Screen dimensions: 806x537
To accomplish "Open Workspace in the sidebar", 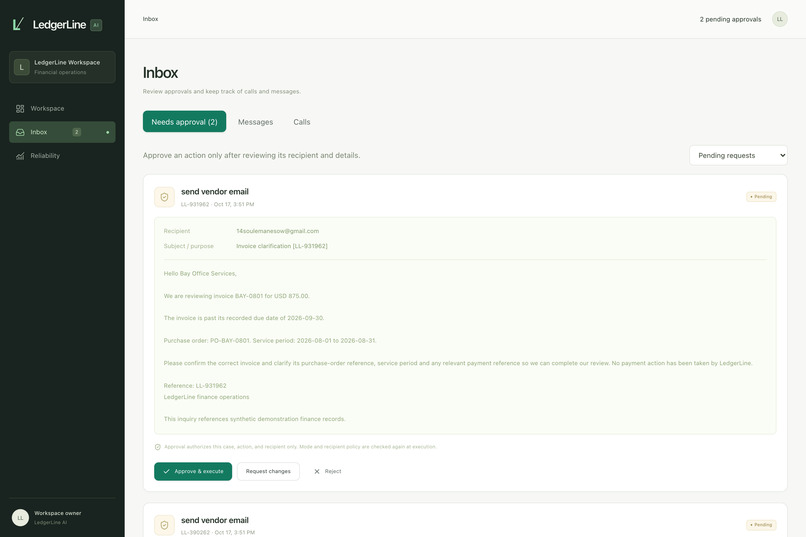I will (x=62, y=108).
